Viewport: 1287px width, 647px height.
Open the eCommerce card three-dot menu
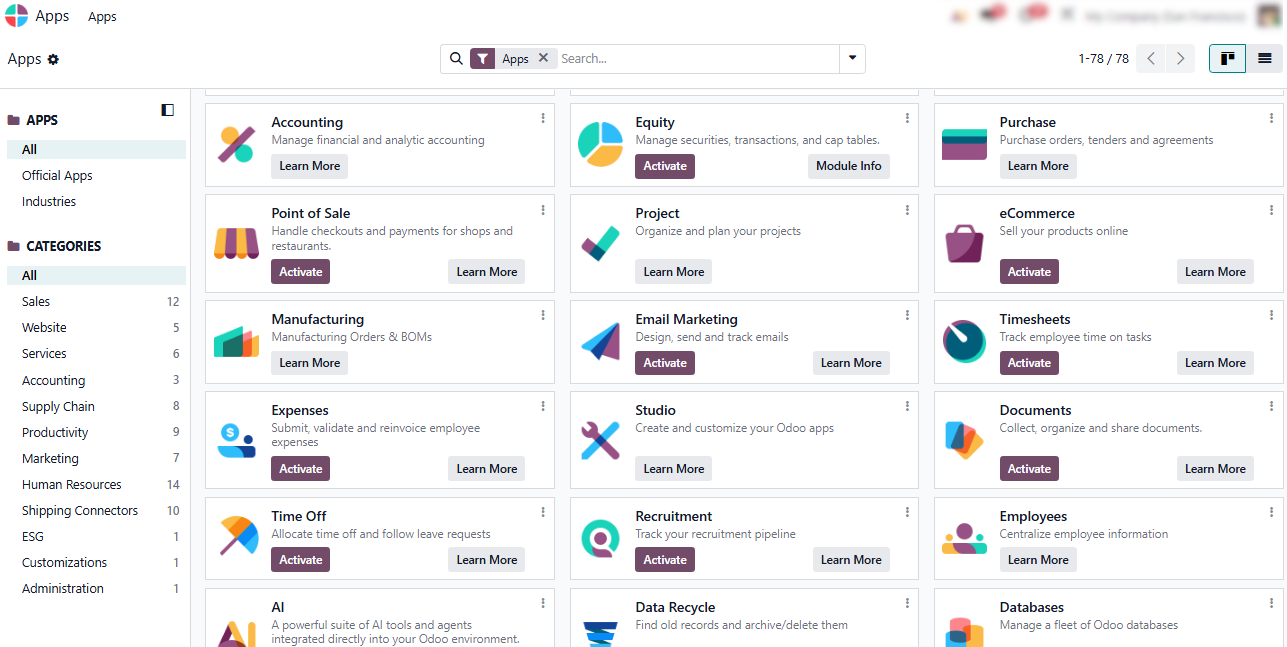[x=1272, y=210]
